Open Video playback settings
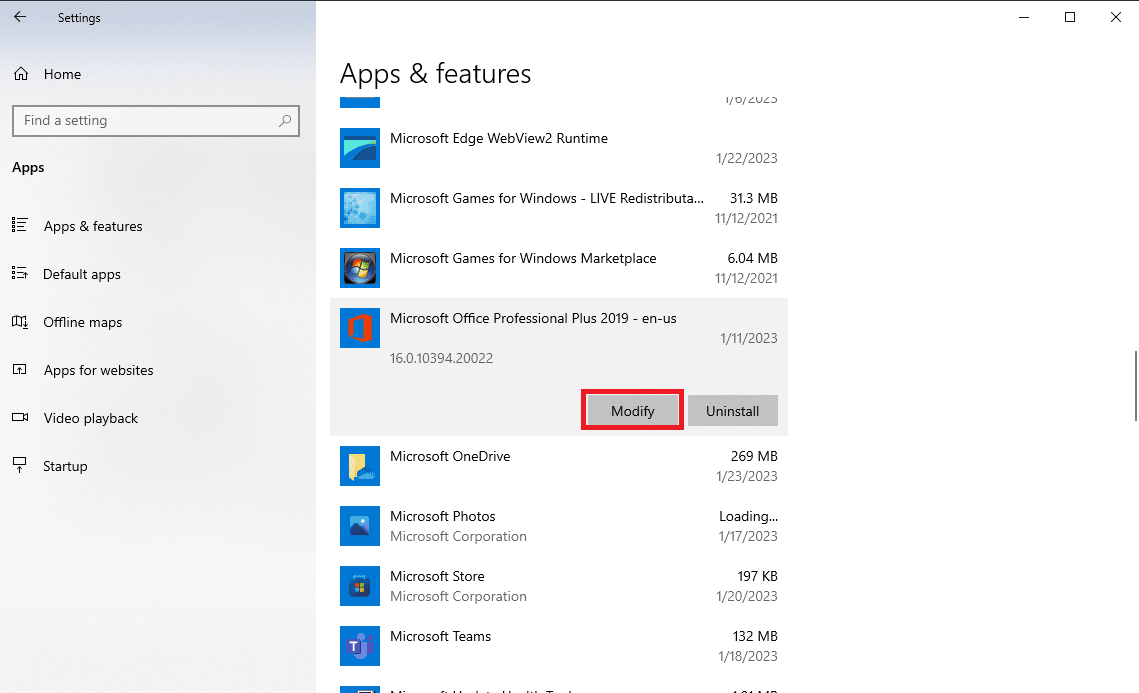1139x693 pixels. click(x=91, y=418)
